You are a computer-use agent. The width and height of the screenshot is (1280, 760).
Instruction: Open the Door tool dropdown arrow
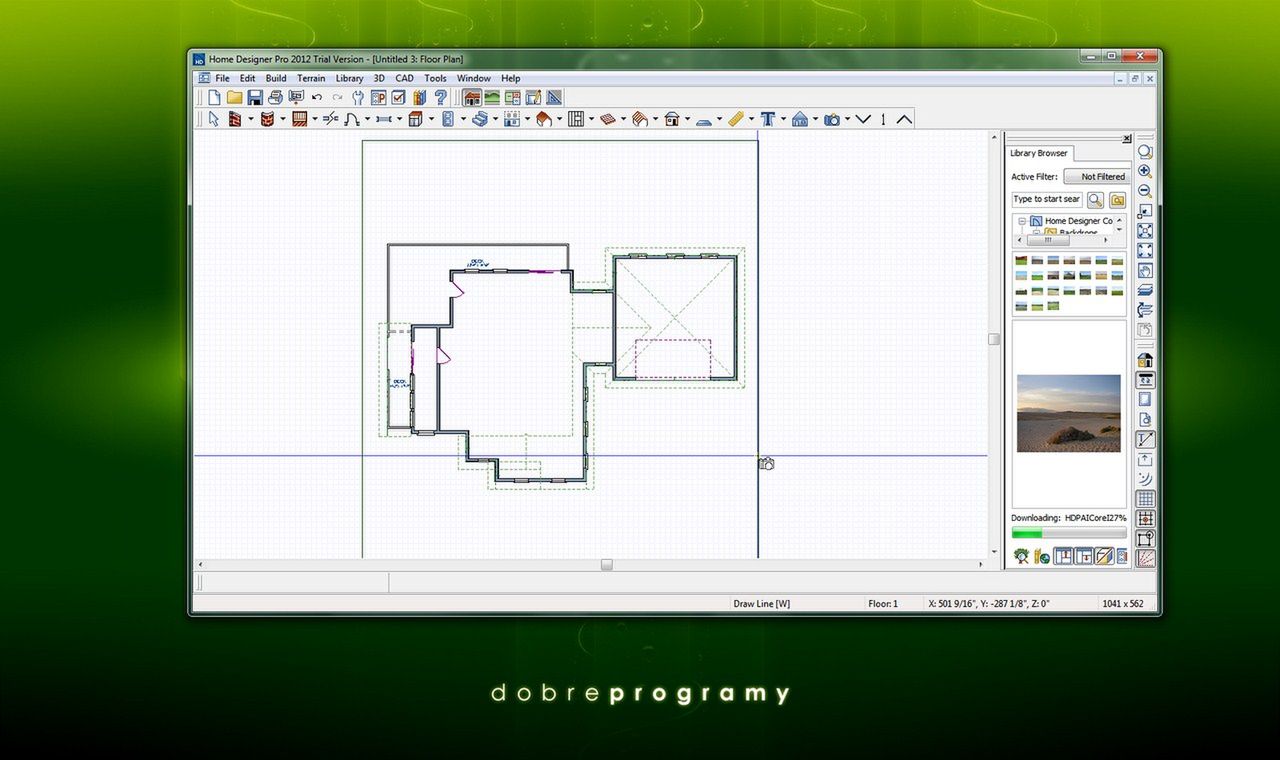click(x=367, y=119)
